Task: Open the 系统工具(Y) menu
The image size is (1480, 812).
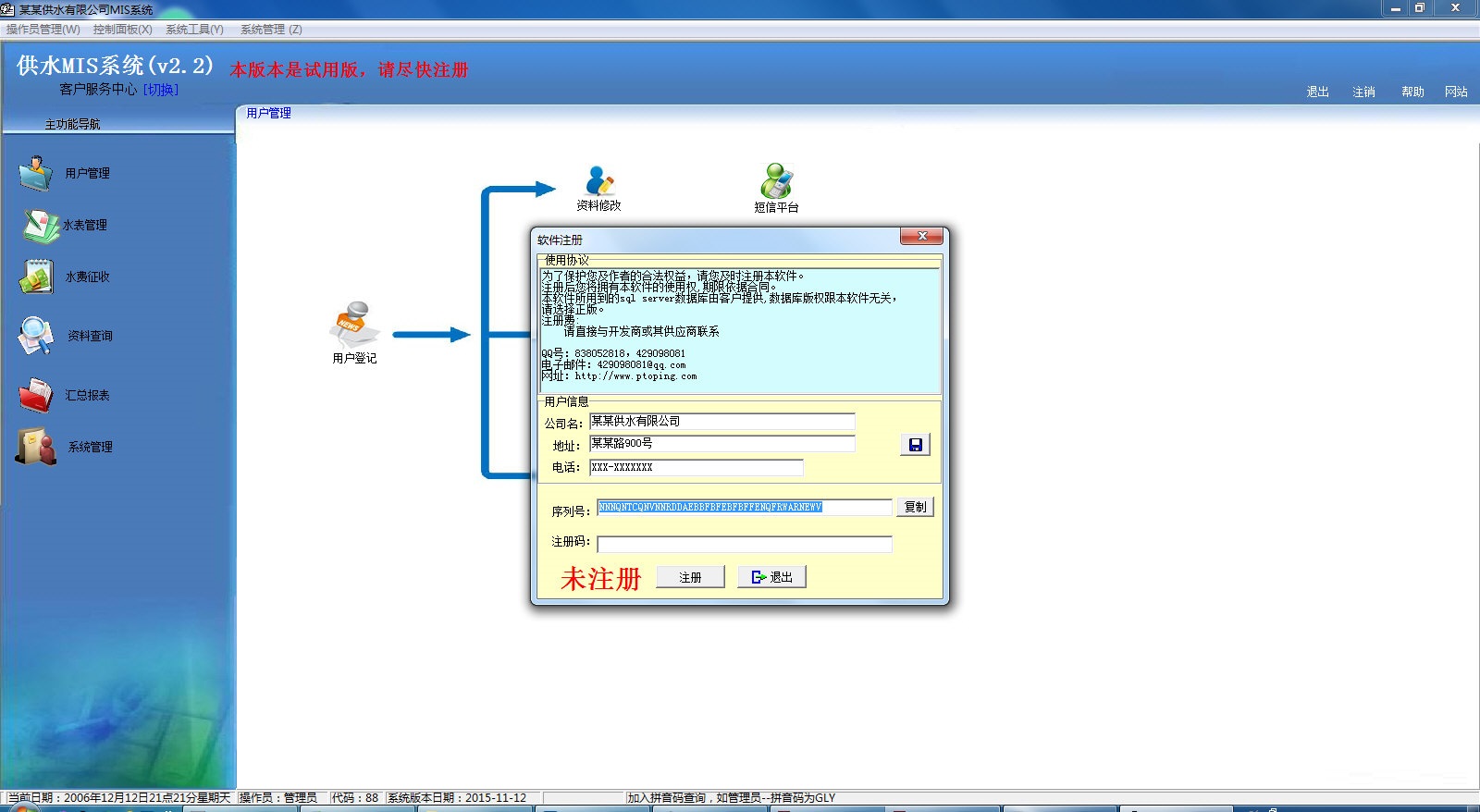Action: (x=194, y=30)
